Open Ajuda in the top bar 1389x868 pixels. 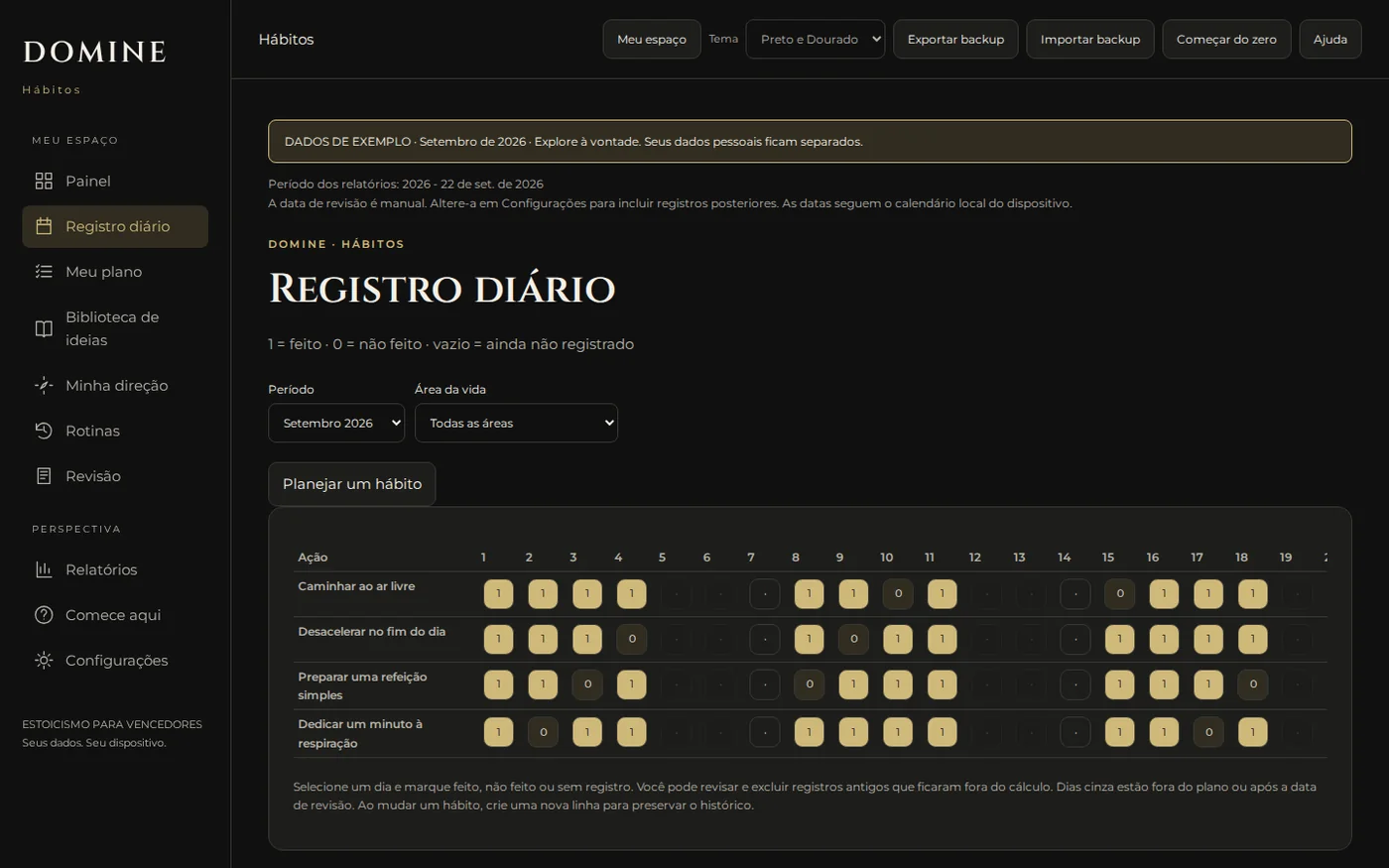click(1330, 40)
